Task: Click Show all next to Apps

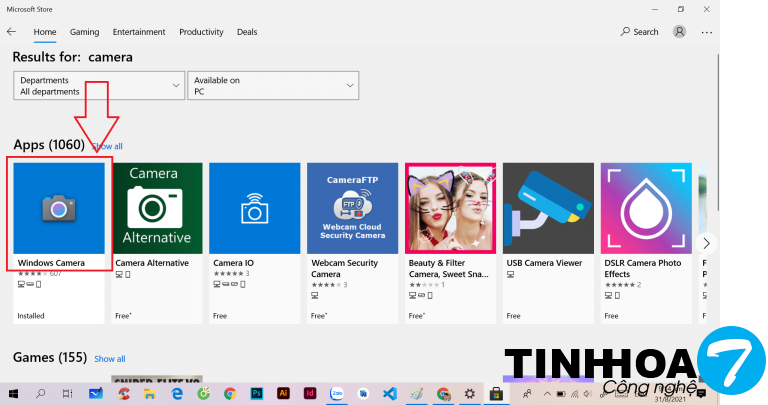Action: pos(107,146)
